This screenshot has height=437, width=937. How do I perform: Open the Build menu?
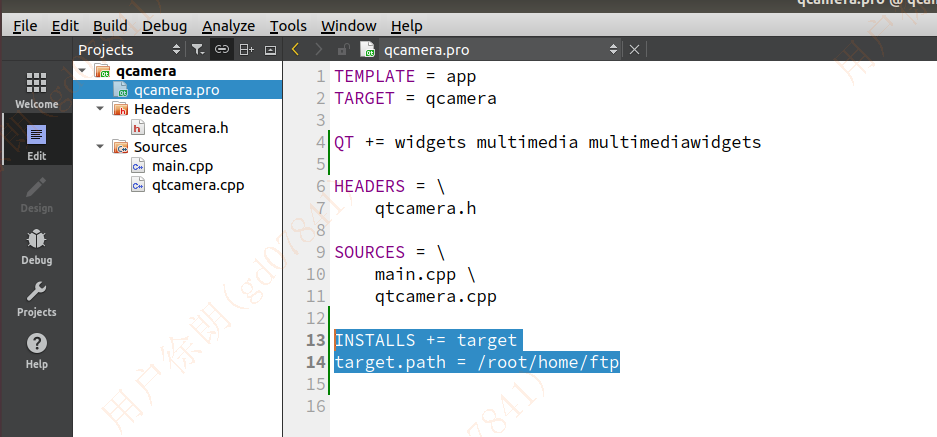[110, 26]
